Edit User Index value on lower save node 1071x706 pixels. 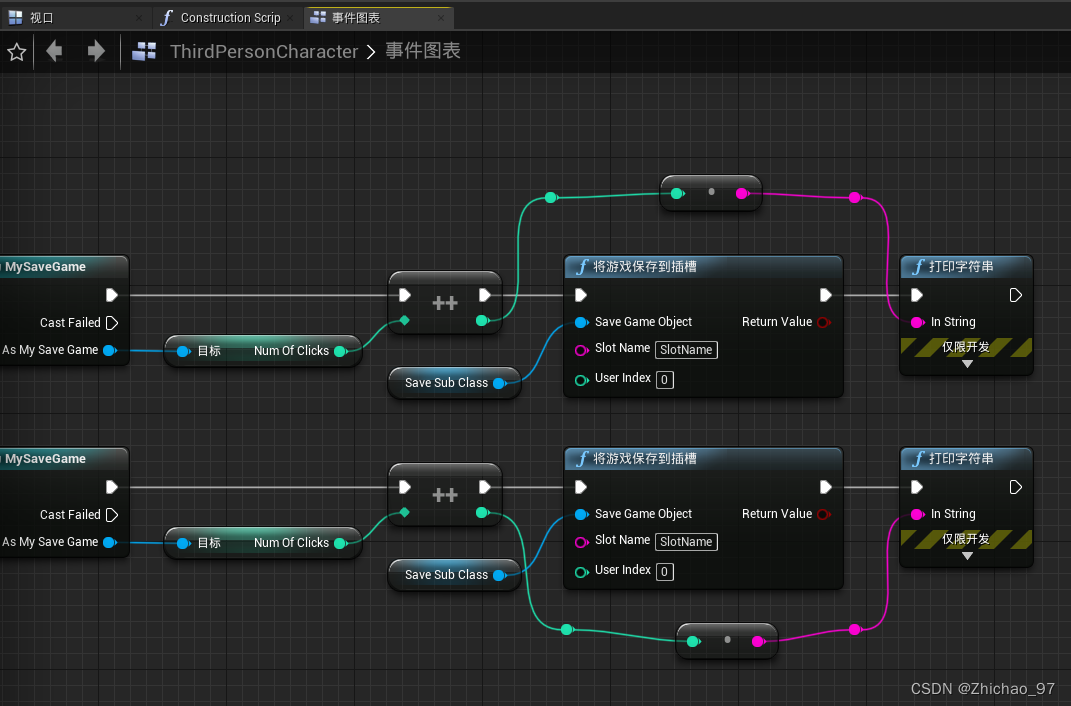(x=665, y=571)
